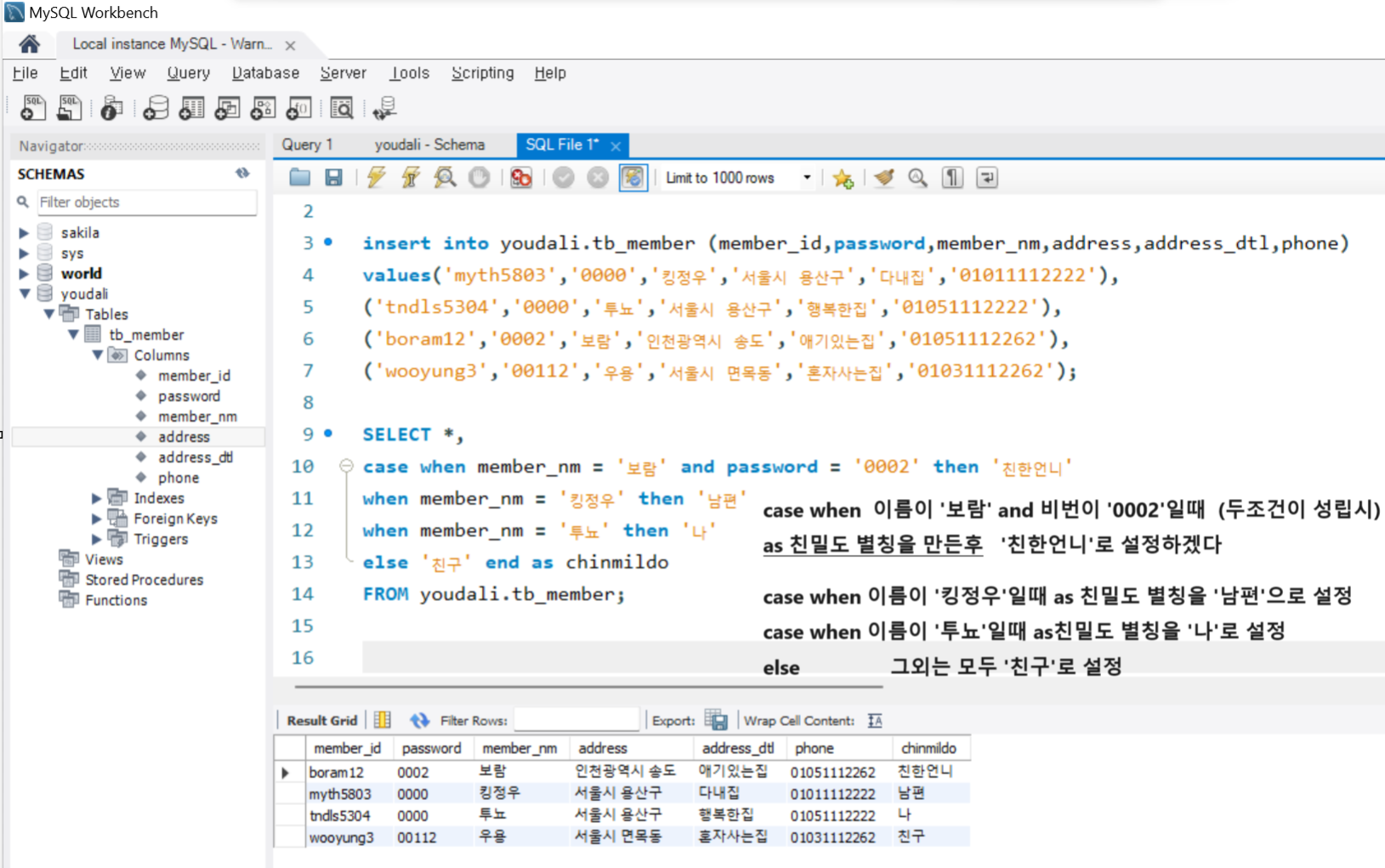Open the Database menu
This screenshot has width=1385, height=868.
[265, 73]
